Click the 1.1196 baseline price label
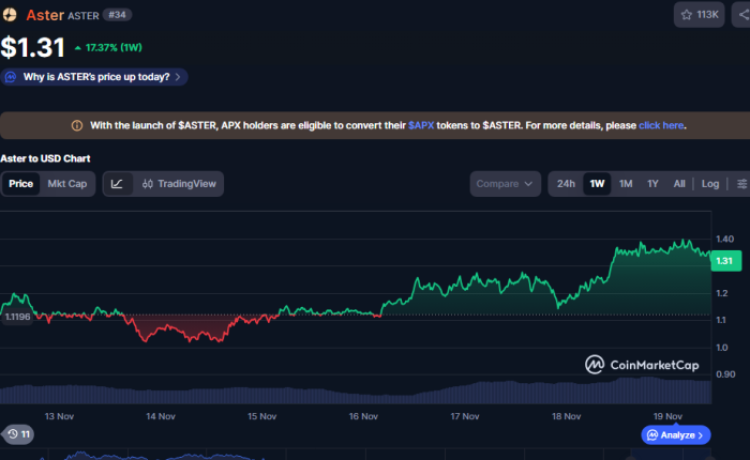The width and height of the screenshot is (750, 460). pos(17,317)
